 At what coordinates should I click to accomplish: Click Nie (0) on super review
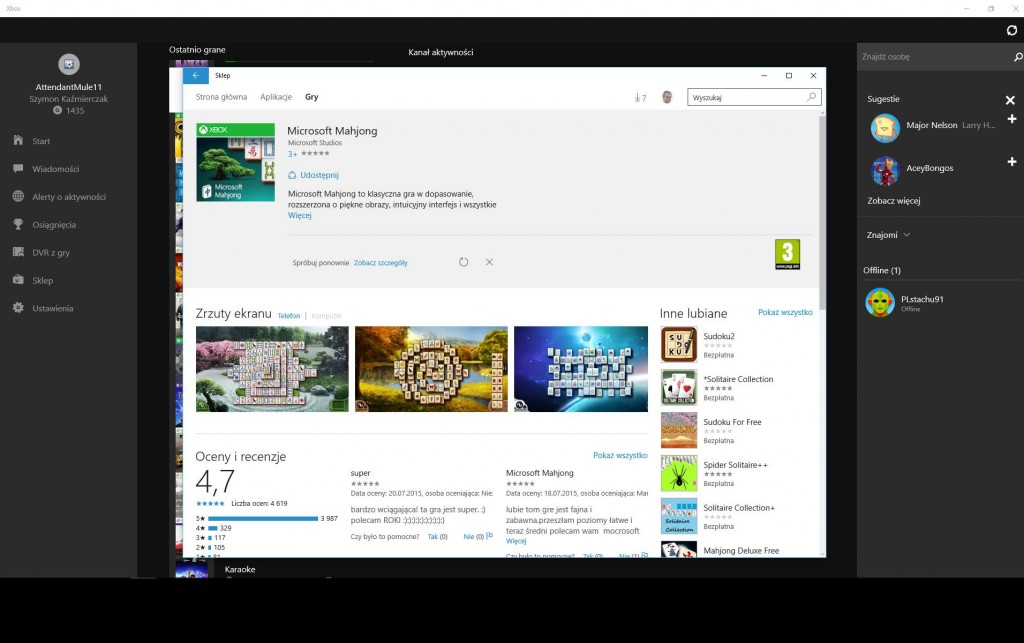pos(473,537)
